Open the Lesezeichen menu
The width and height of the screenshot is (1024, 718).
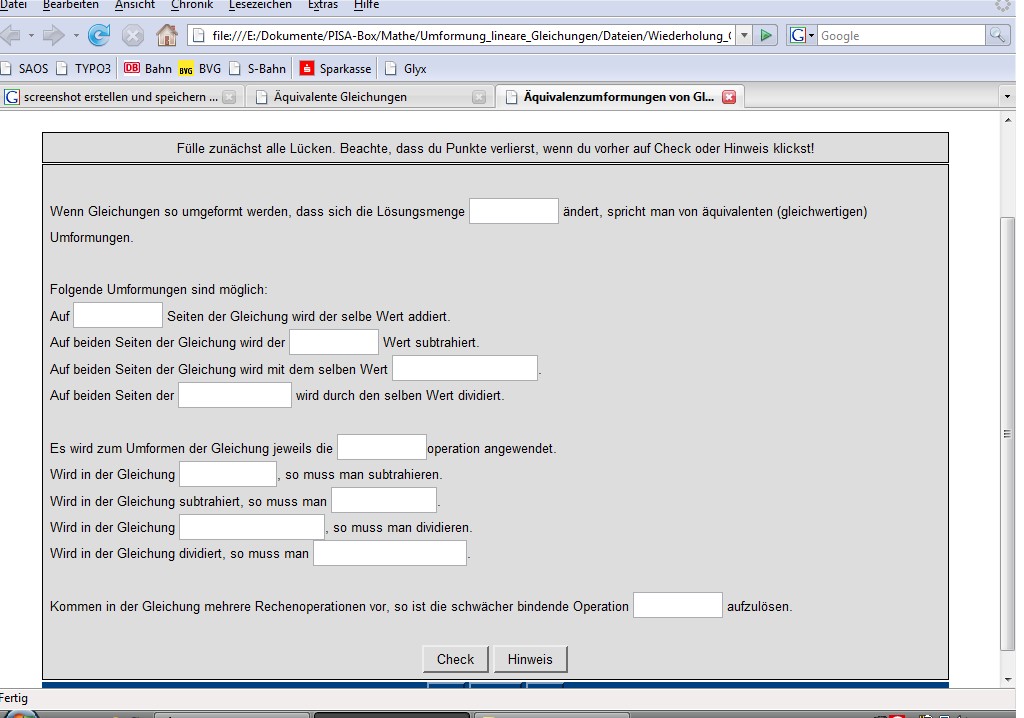(260, 5)
